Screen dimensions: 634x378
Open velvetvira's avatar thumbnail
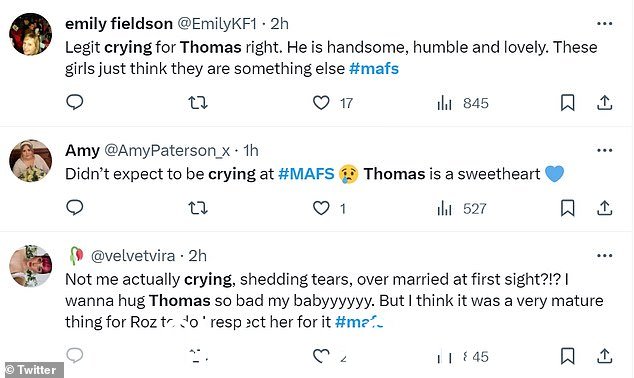point(31,266)
